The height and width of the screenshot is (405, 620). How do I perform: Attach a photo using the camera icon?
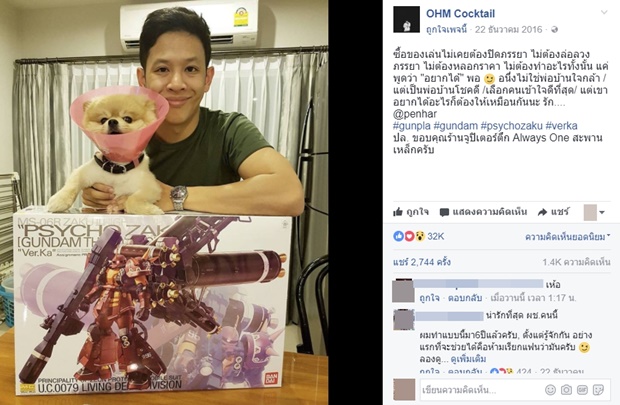[x=566, y=390]
